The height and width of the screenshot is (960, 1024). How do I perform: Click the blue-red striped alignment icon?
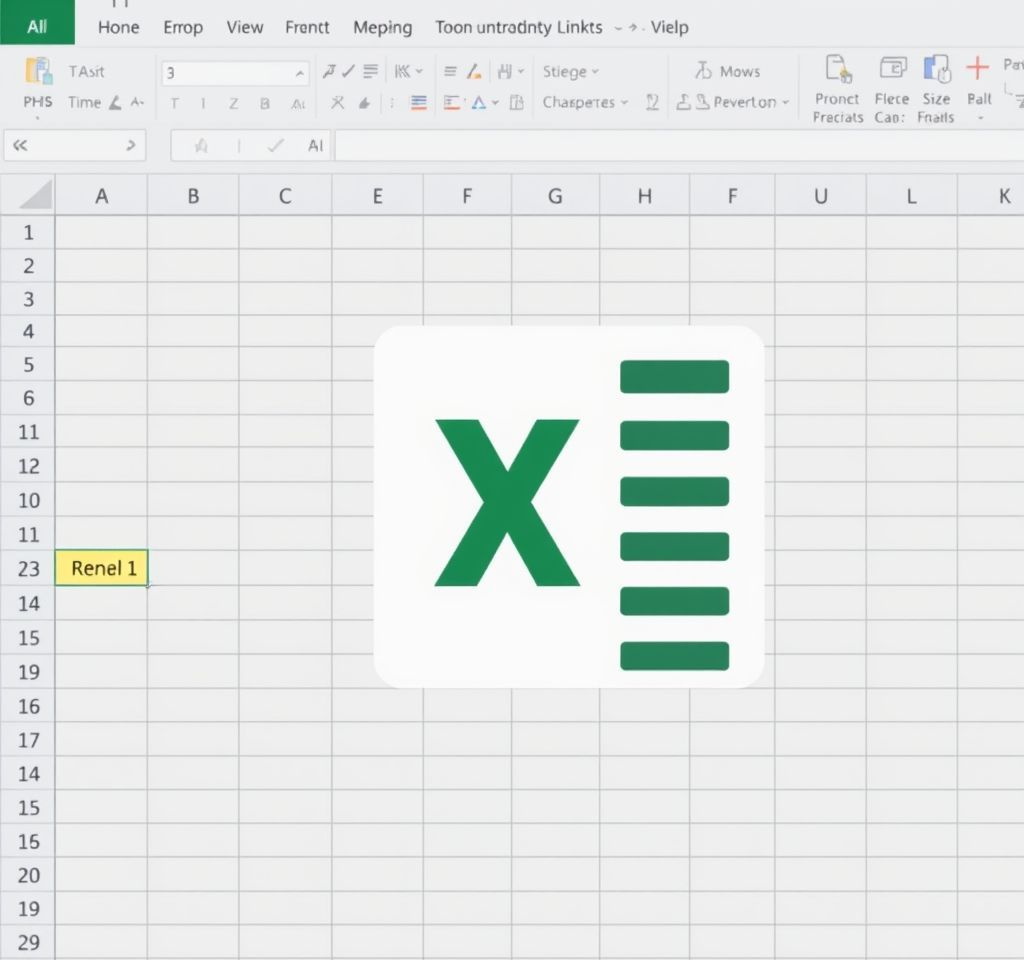pyautogui.click(x=419, y=103)
